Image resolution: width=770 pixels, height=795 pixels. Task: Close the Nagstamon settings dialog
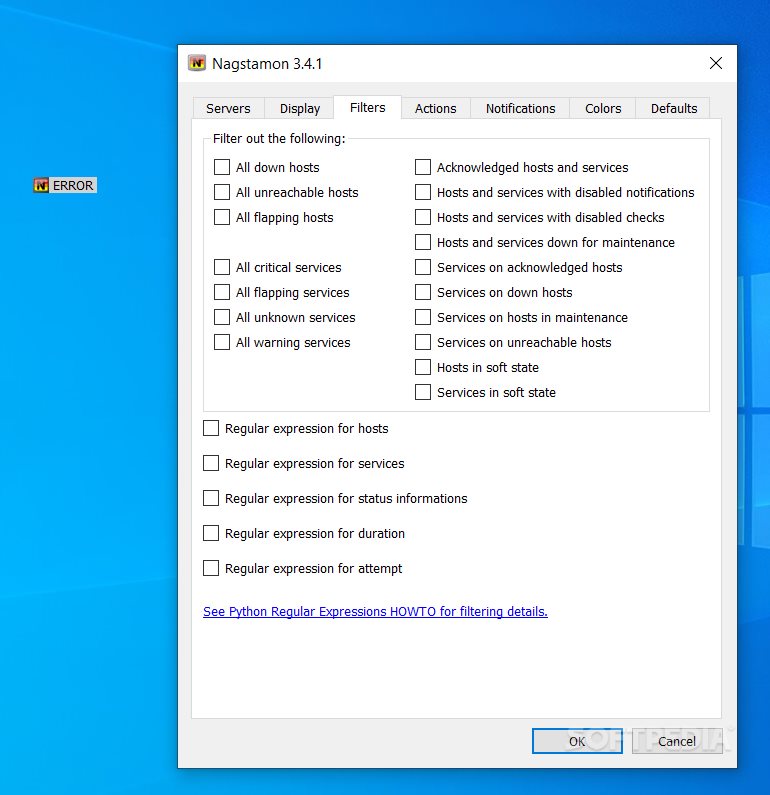[716, 63]
